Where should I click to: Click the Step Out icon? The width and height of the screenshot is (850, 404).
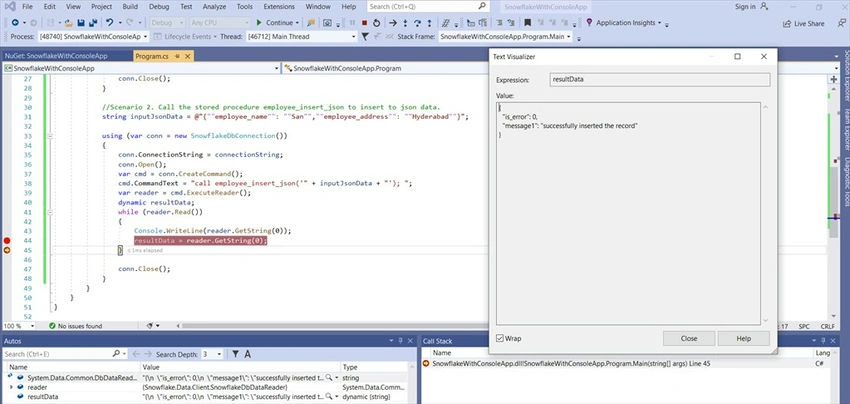point(429,23)
